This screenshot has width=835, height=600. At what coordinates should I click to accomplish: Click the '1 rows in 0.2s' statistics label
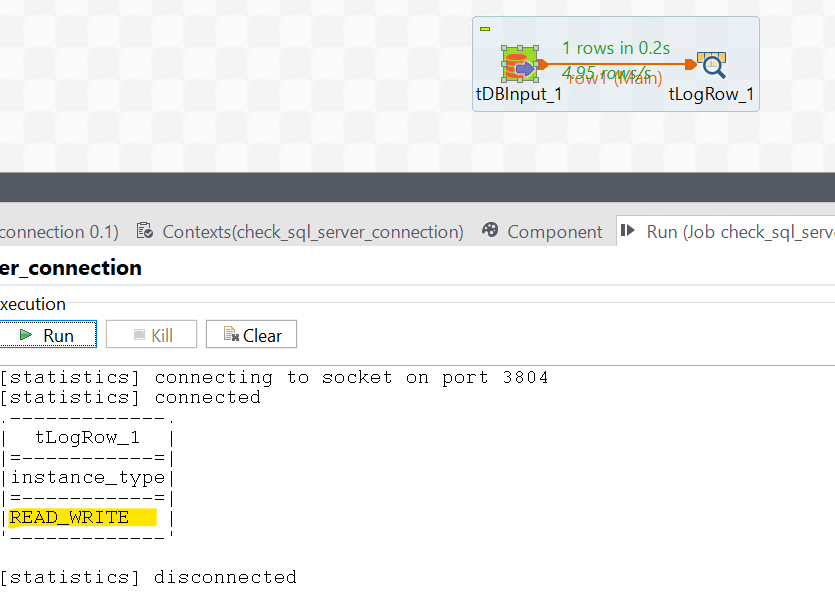(615, 47)
